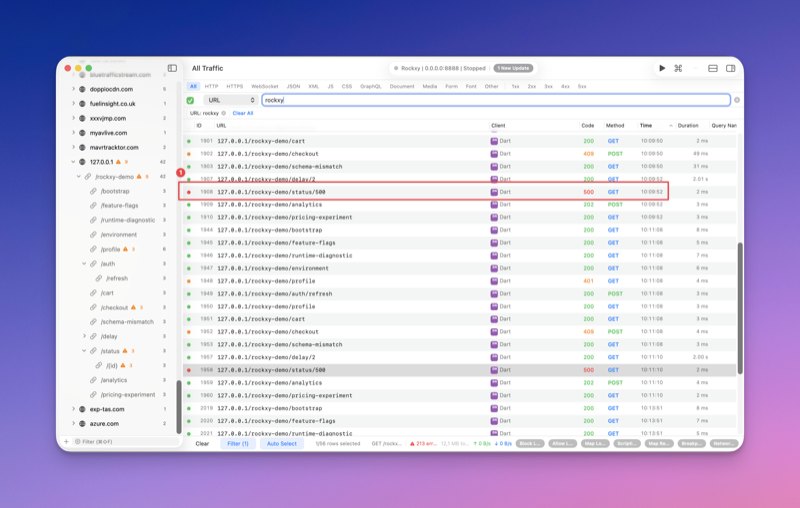Select the GraphQL filter tab
This screenshot has height=508, width=800.
(x=370, y=87)
